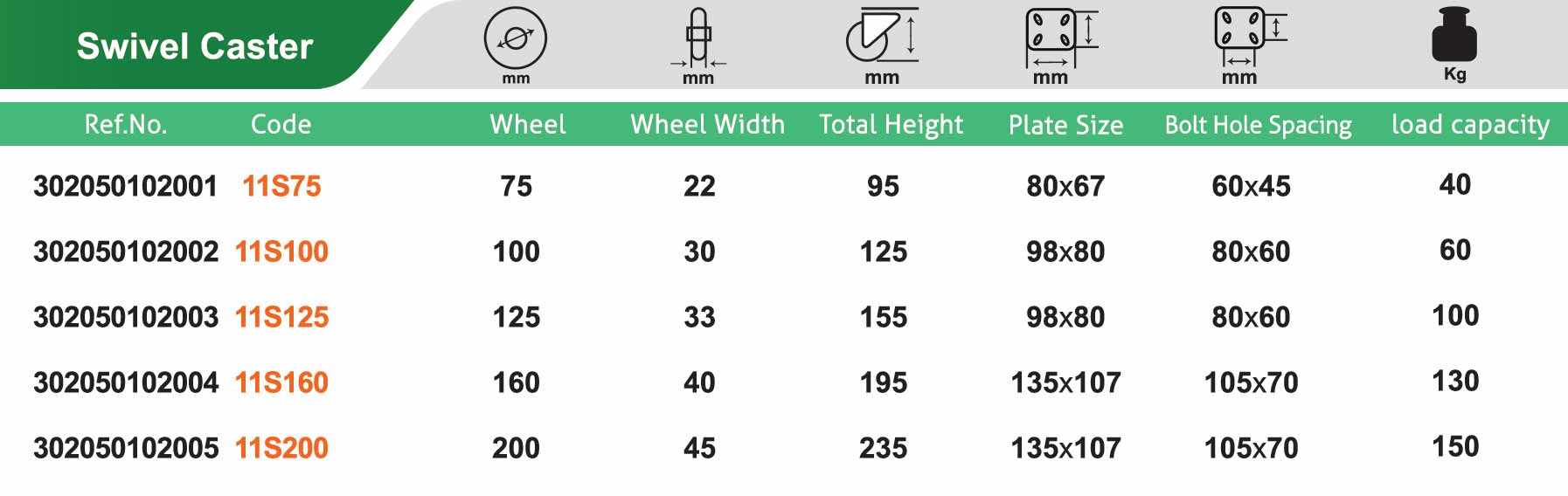Open product code 11S200

click(x=281, y=448)
